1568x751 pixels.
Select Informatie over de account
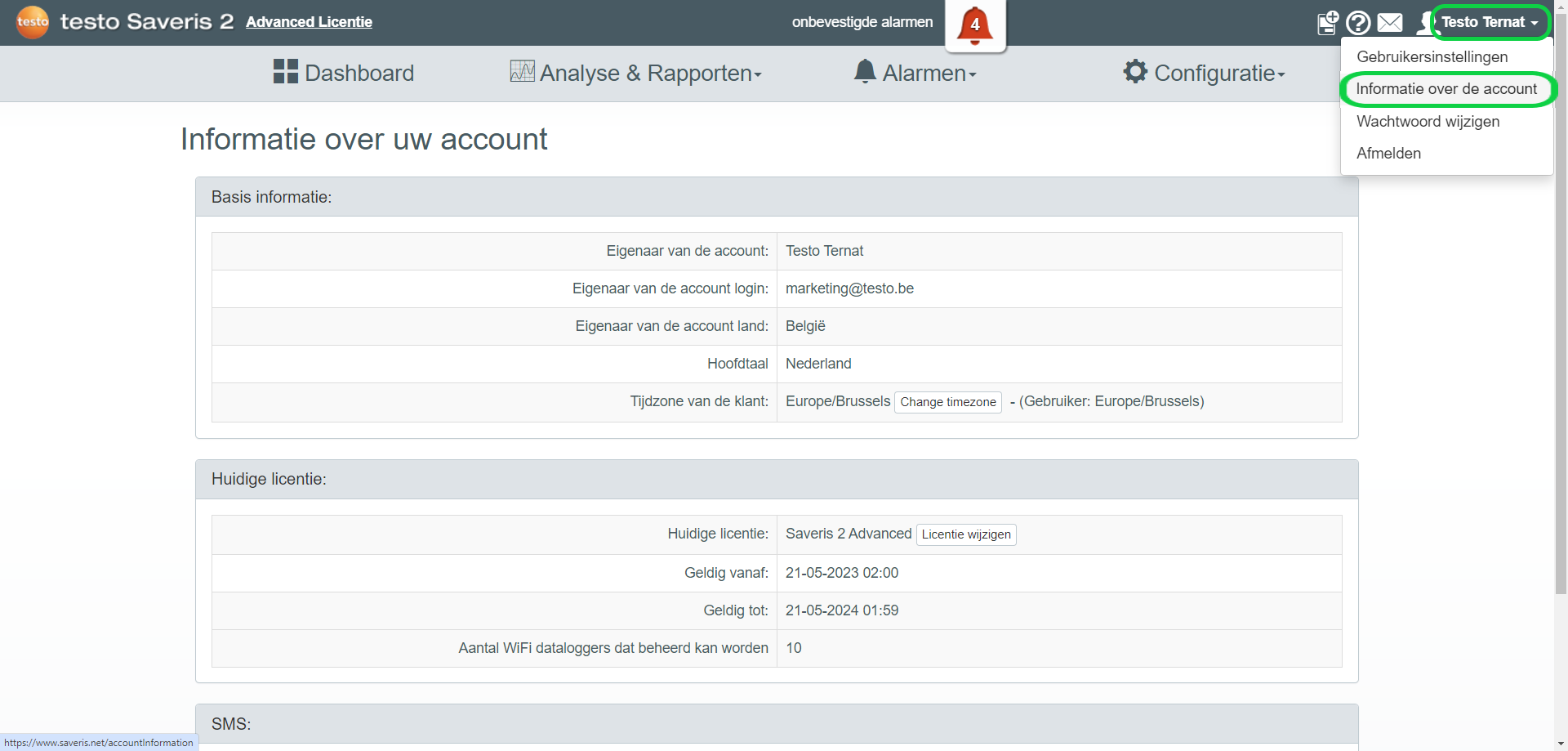pyautogui.click(x=1446, y=88)
